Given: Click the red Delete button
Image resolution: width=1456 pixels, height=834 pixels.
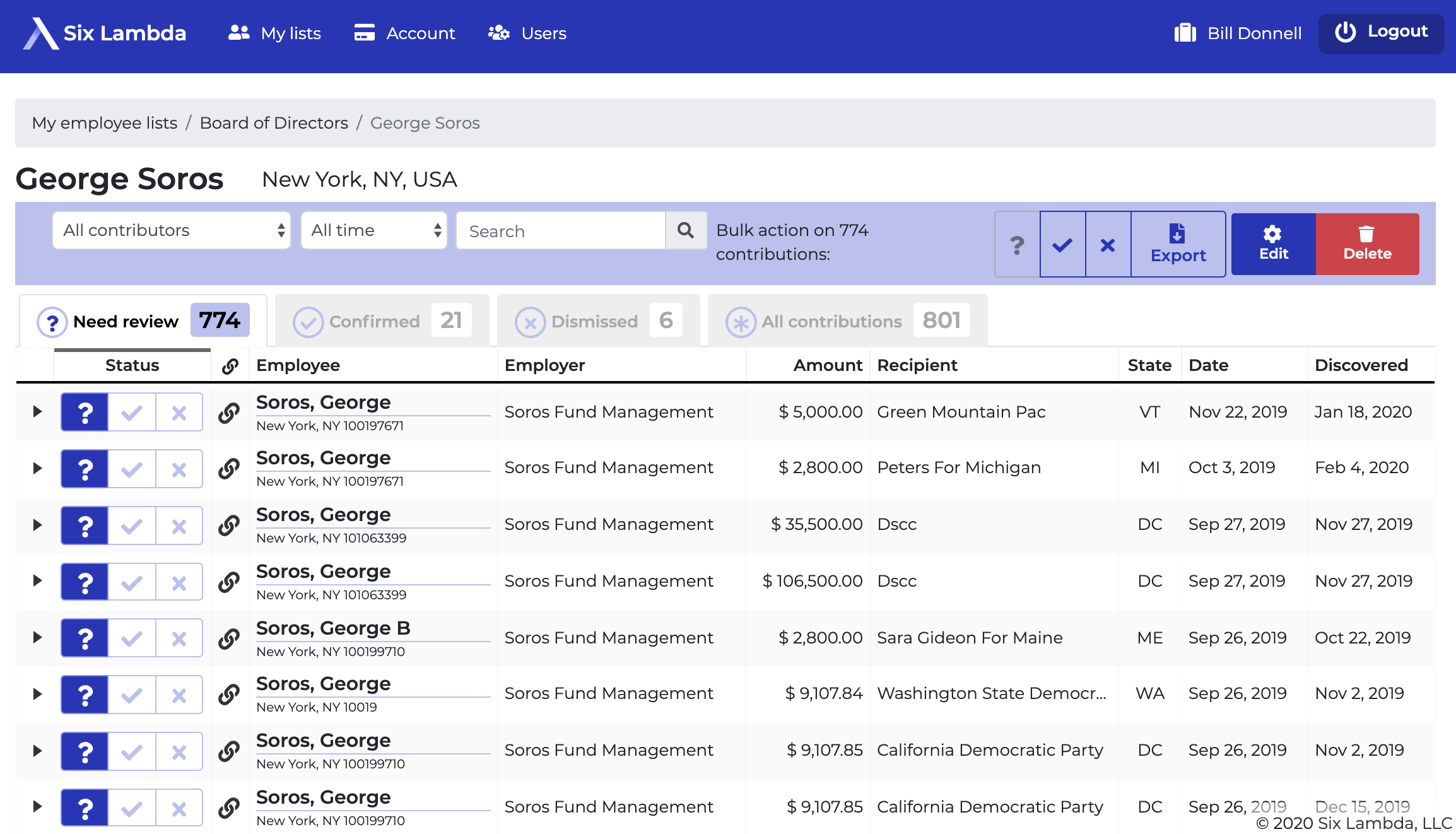Looking at the screenshot, I should 1367,244.
